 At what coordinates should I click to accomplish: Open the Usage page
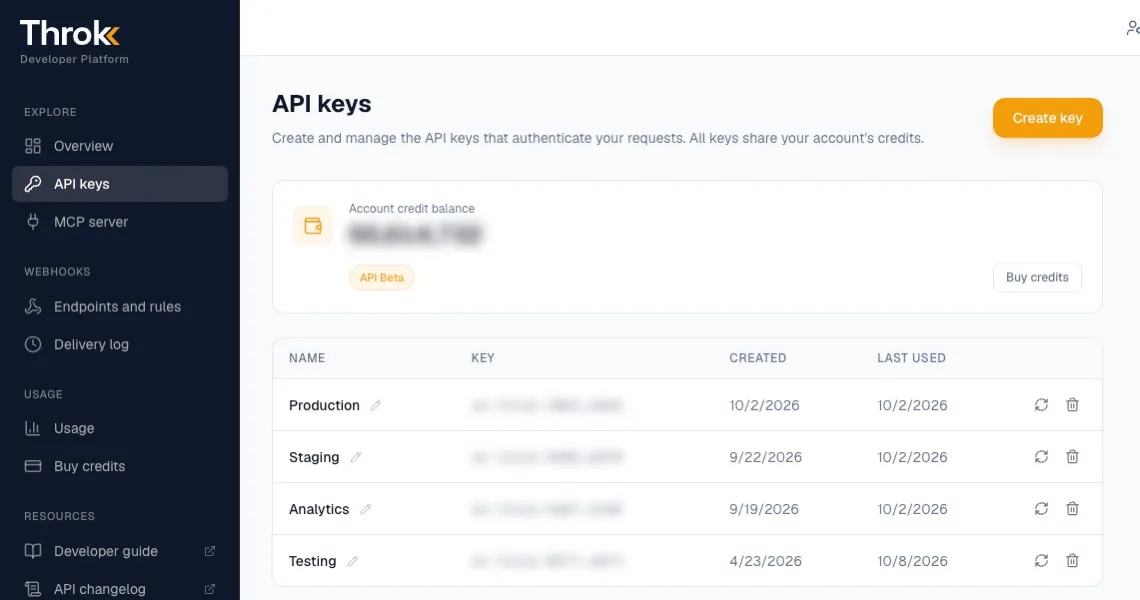tap(120, 428)
